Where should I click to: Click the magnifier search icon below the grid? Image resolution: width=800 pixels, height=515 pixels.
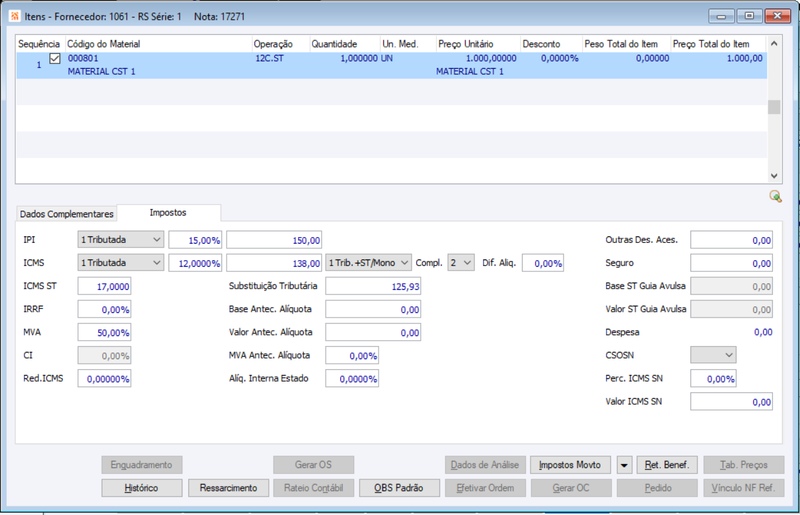tap(775, 197)
